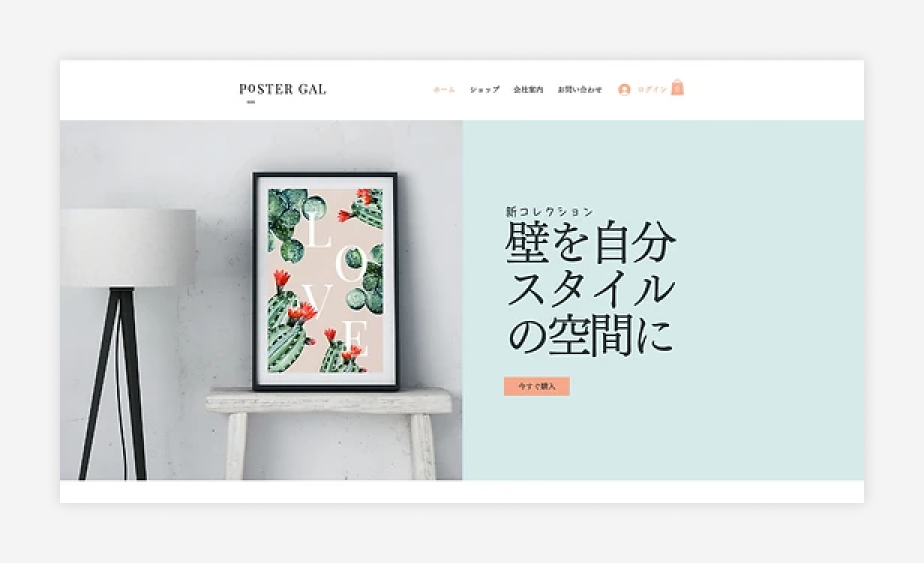Click the 新コレクション subtitle text
Viewport: 924px width, 563px height.
click(549, 211)
